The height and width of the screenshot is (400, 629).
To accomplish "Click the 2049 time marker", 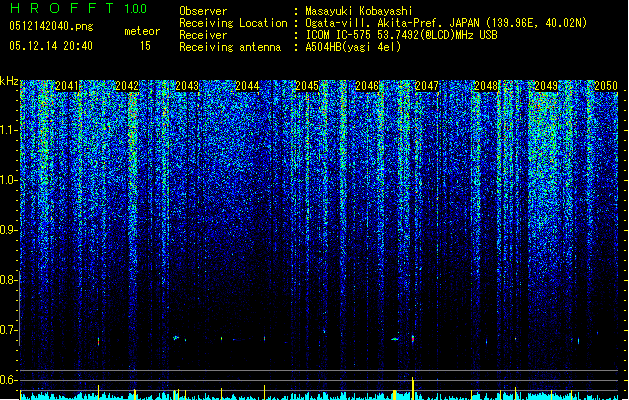I will [x=546, y=86].
